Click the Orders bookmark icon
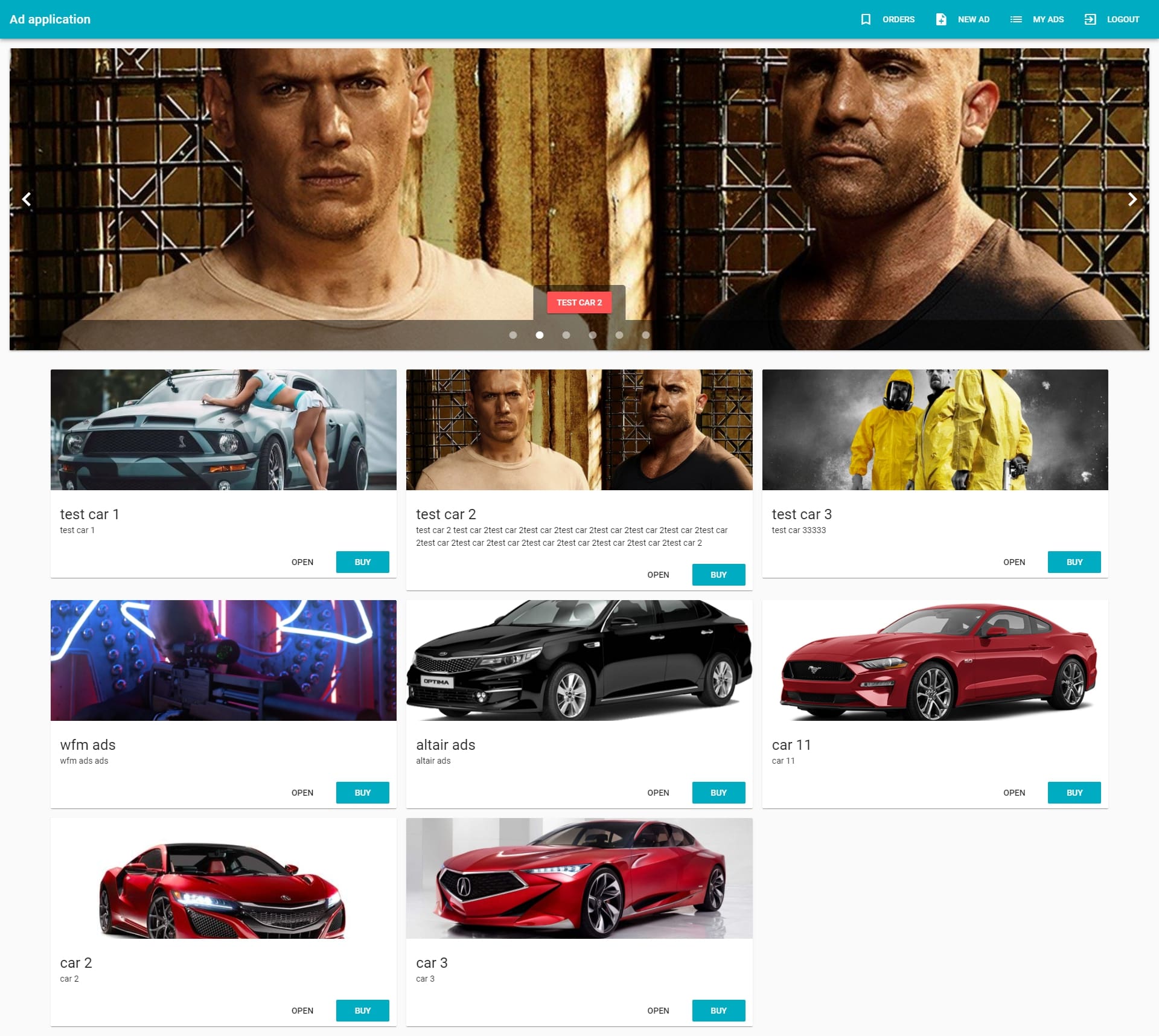This screenshot has height=1036, width=1159. tap(866, 19)
